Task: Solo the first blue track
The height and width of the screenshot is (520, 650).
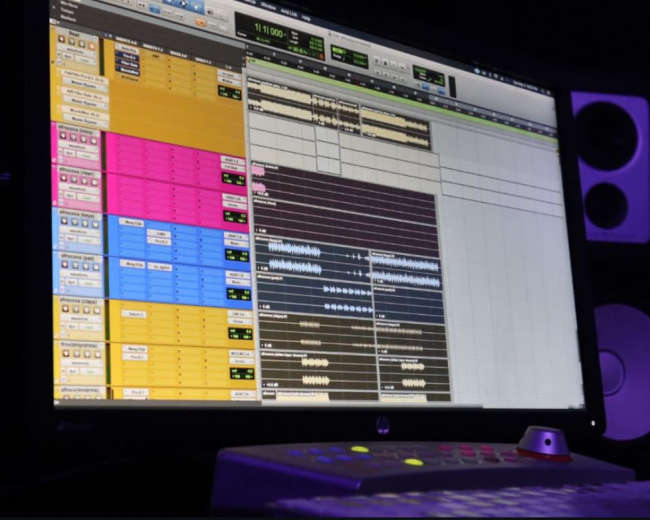Action: pos(85,223)
